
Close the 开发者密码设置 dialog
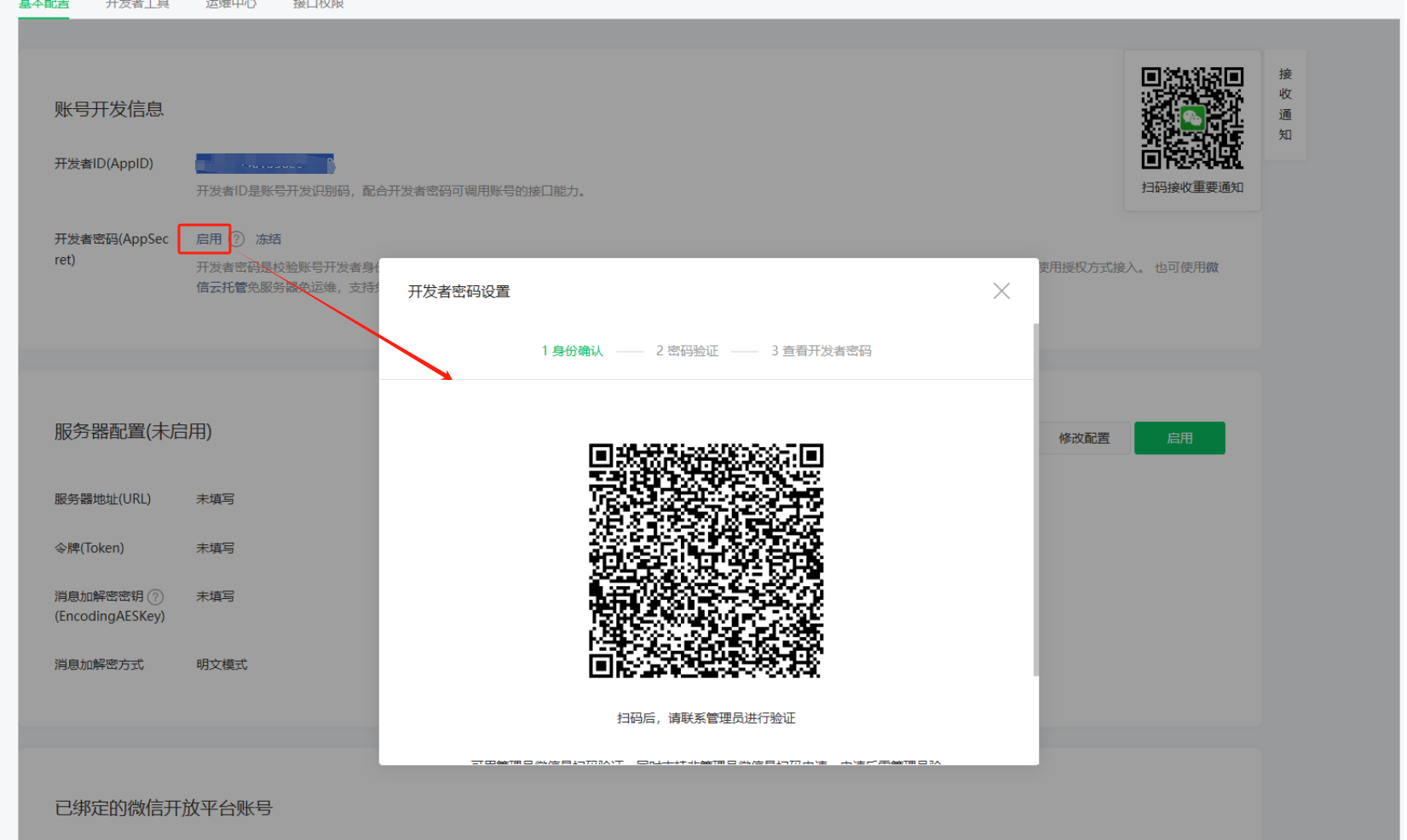point(1001,291)
